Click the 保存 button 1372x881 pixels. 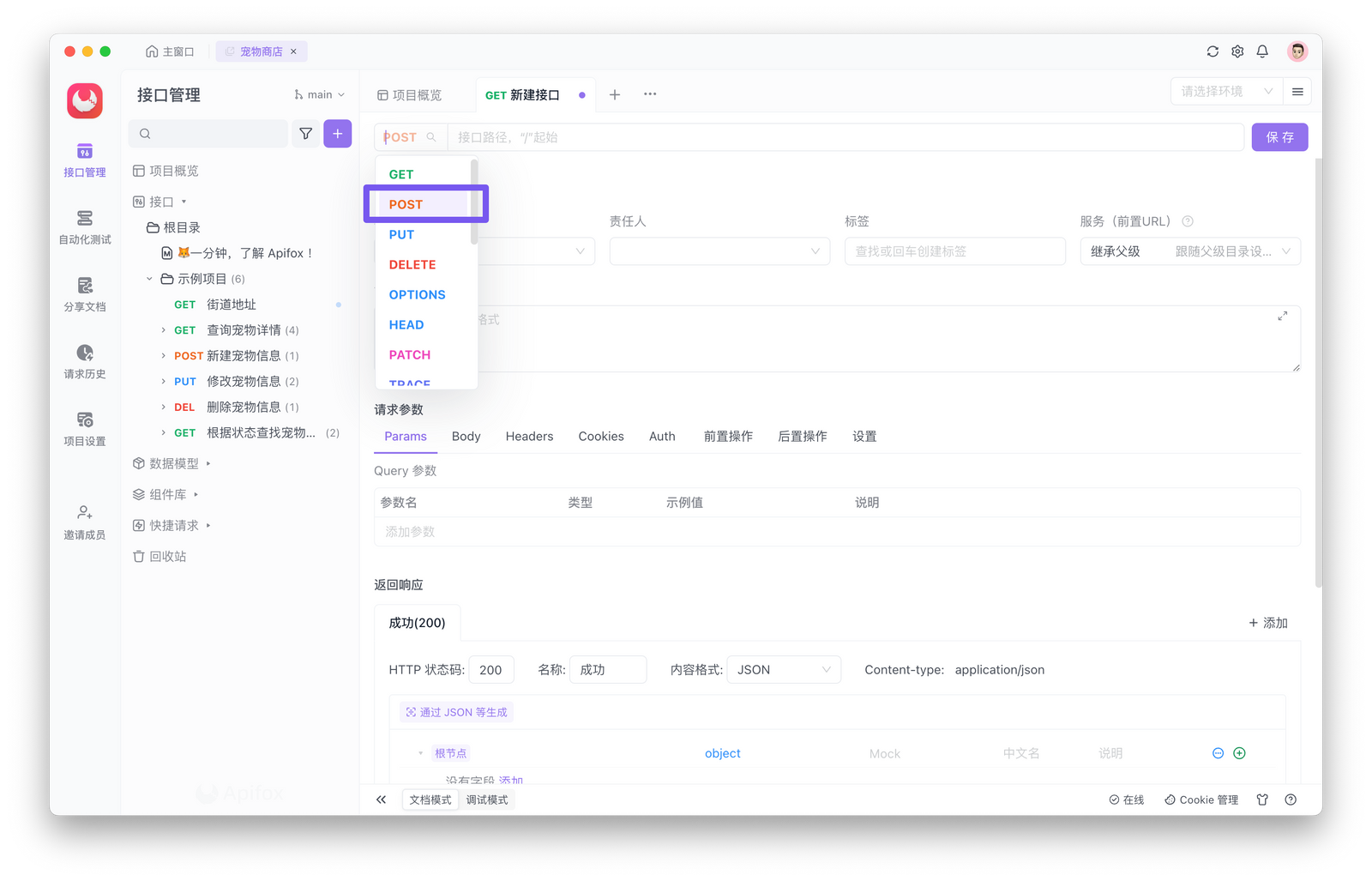click(x=1279, y=136)
